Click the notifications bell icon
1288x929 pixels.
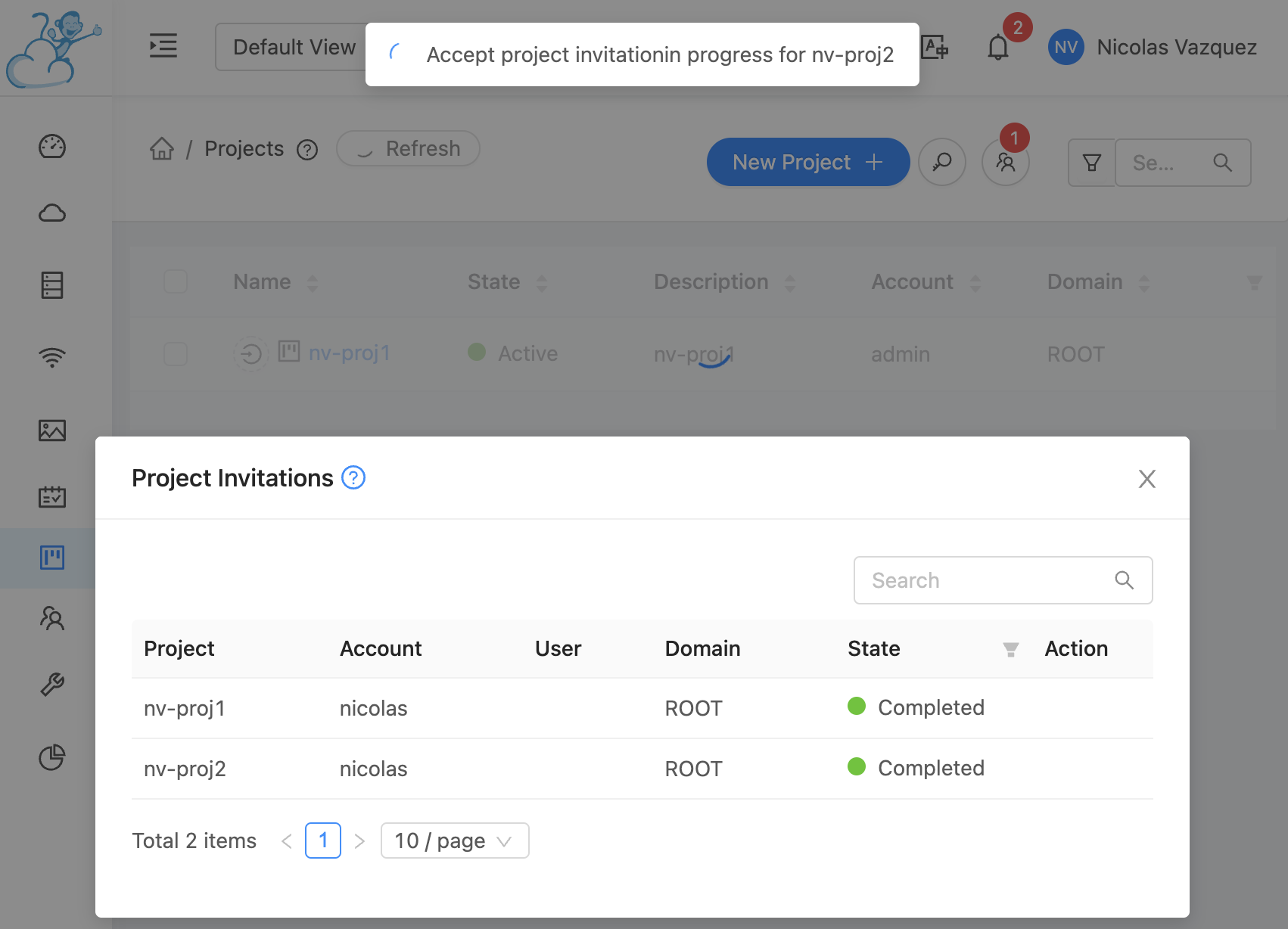(x=998, y=48)
